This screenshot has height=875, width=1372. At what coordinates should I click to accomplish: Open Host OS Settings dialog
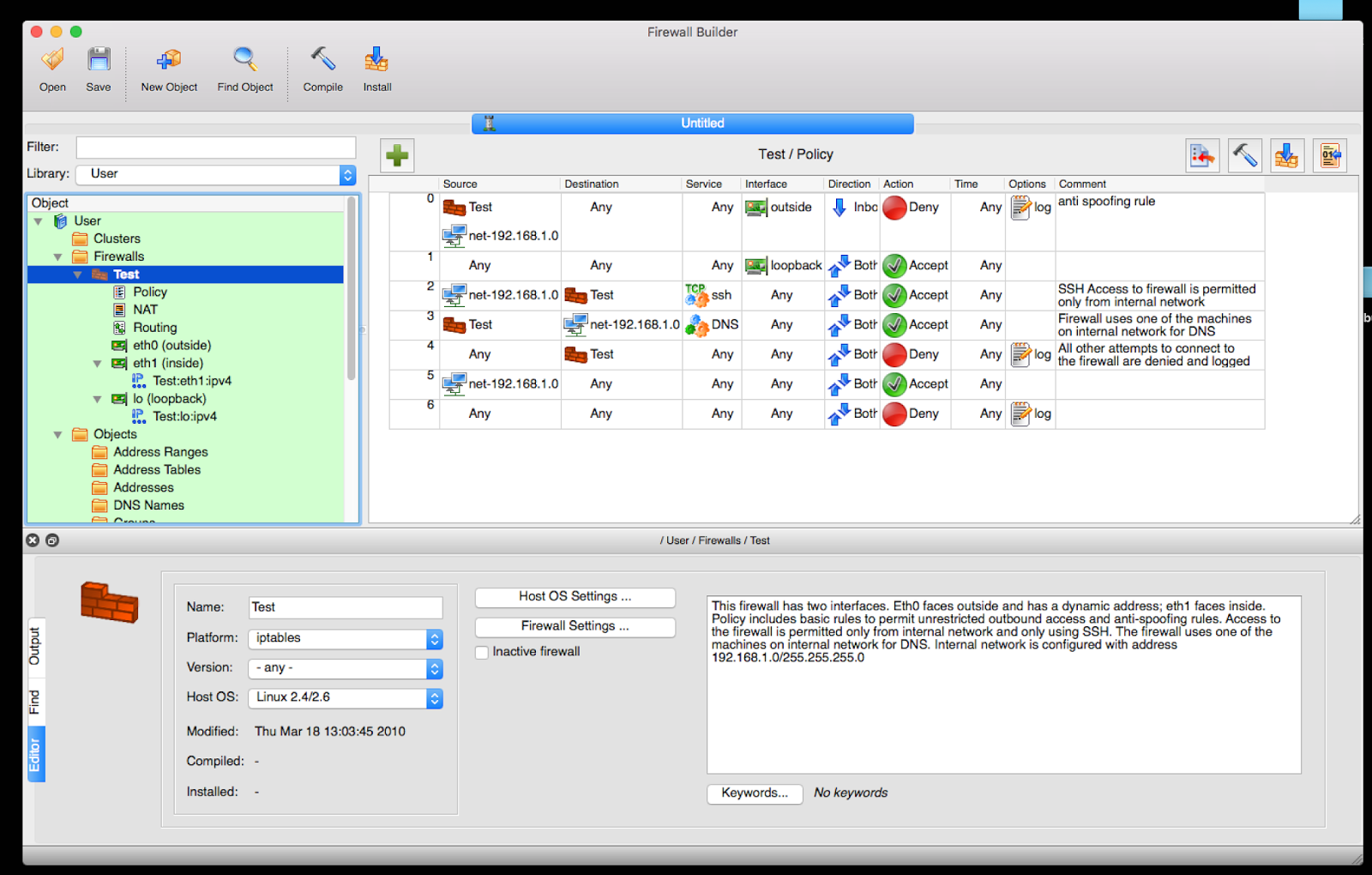click(x=575, y=597)
